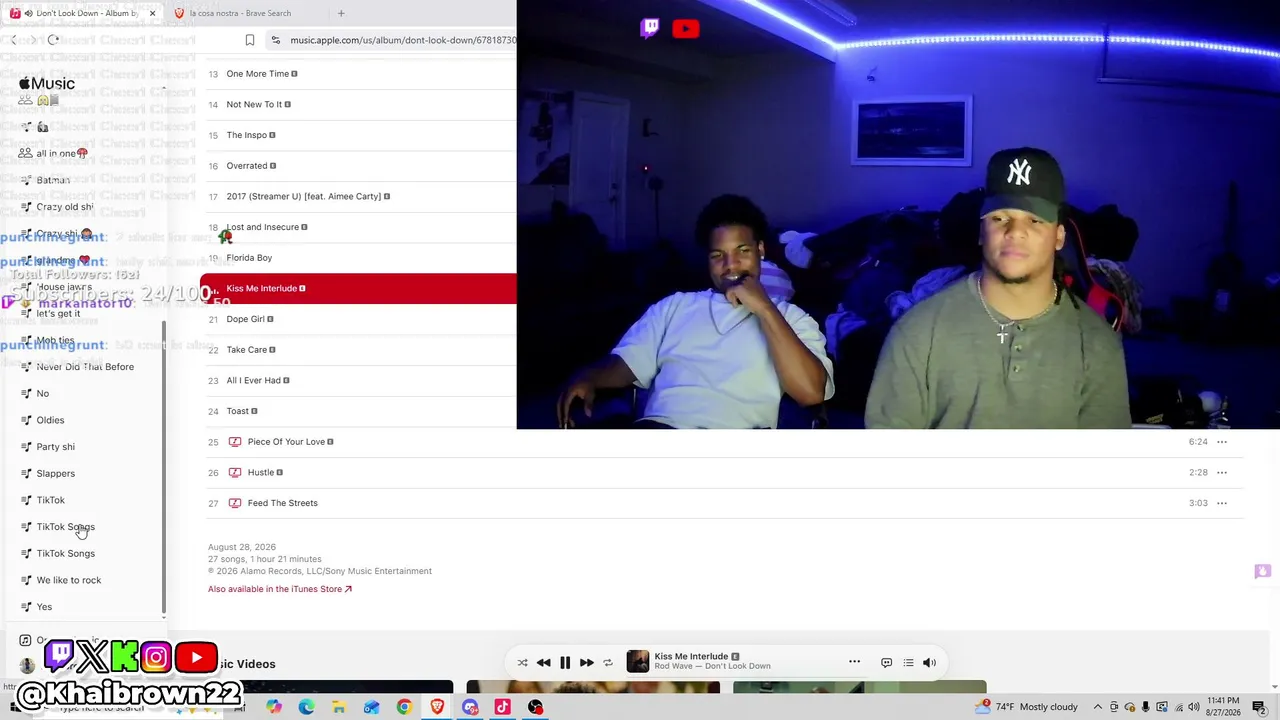Open more options for Feed The Streets
This screenshot has width=1280, height=720.
1222,503
